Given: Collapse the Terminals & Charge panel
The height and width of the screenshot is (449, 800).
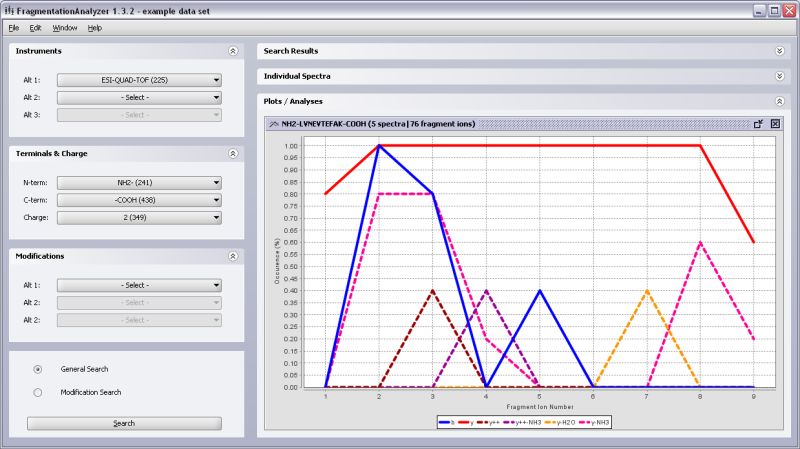Looking at the screenshot, I should (233, 154).
